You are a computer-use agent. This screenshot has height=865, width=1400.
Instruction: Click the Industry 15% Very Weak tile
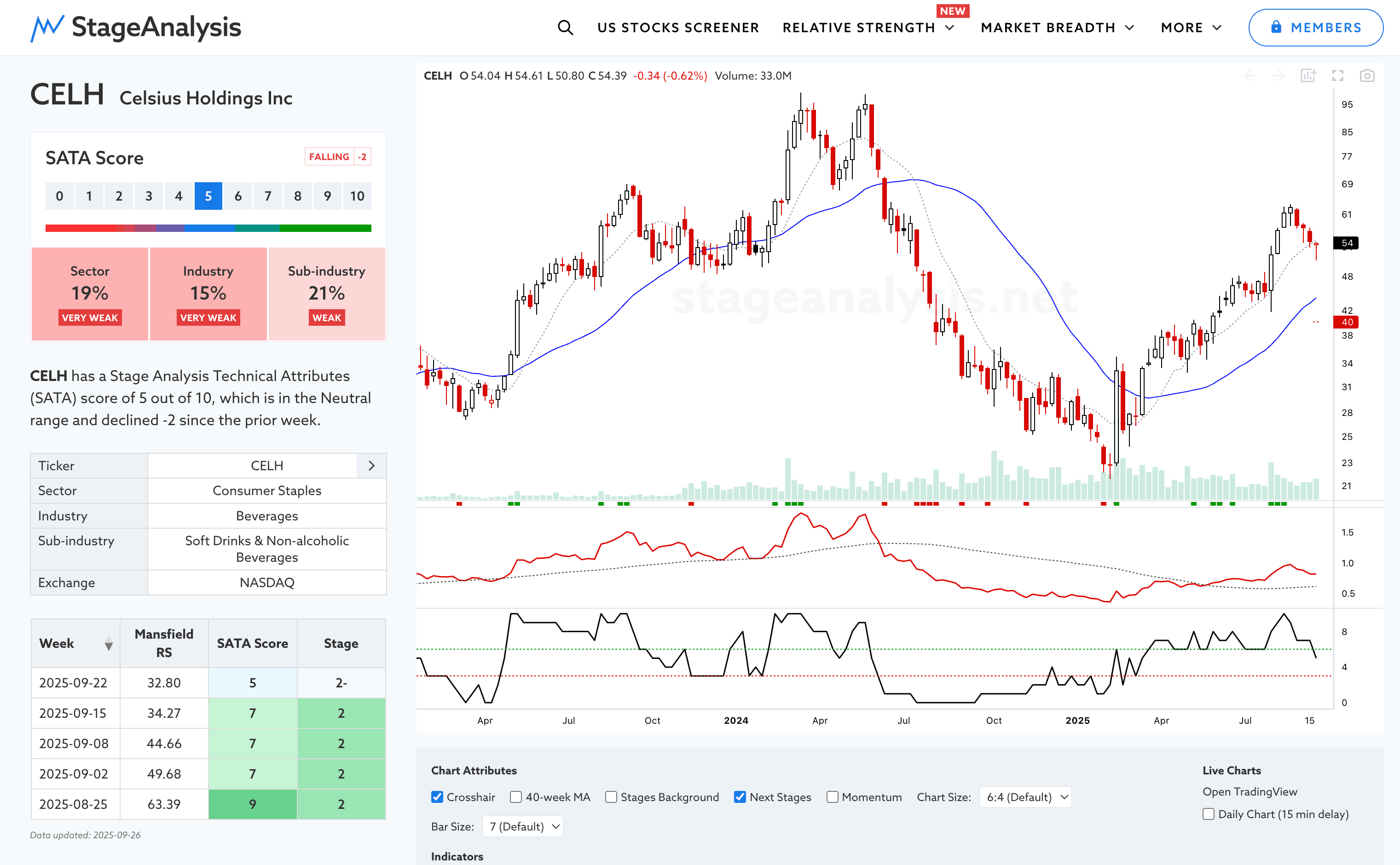click(x=208, y=294)
